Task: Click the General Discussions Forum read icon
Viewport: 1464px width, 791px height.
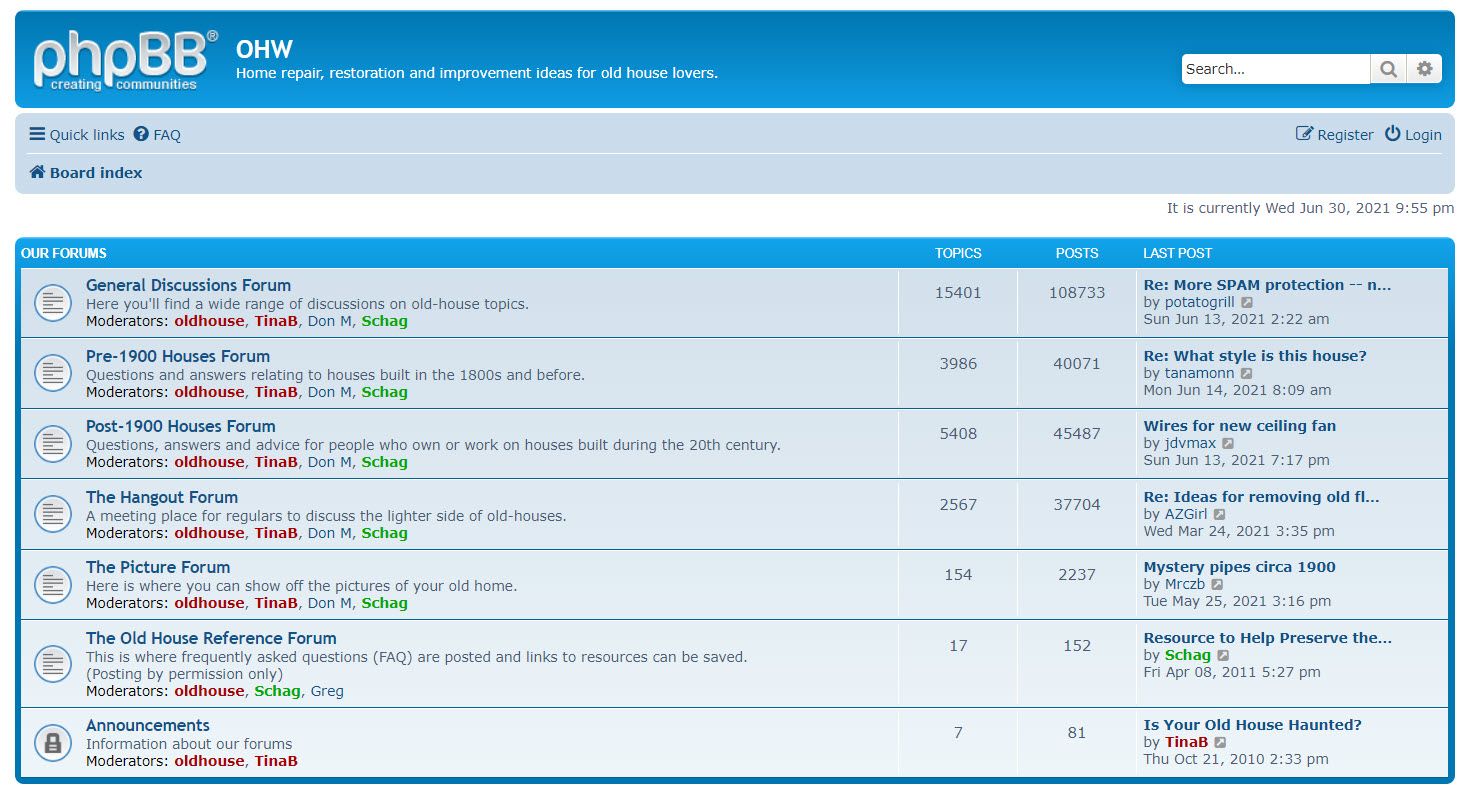Action: (53, 302)
